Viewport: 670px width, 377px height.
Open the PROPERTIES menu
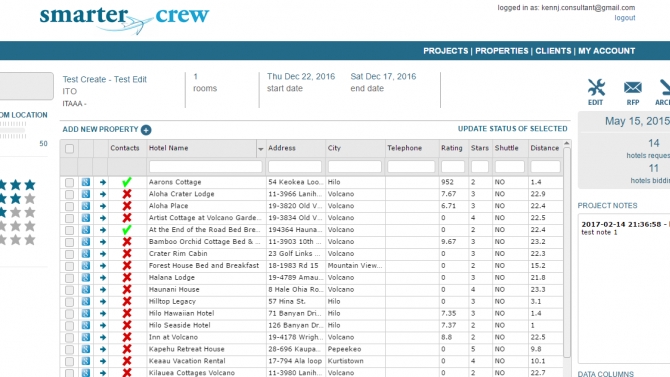click(x=502, y=51)
